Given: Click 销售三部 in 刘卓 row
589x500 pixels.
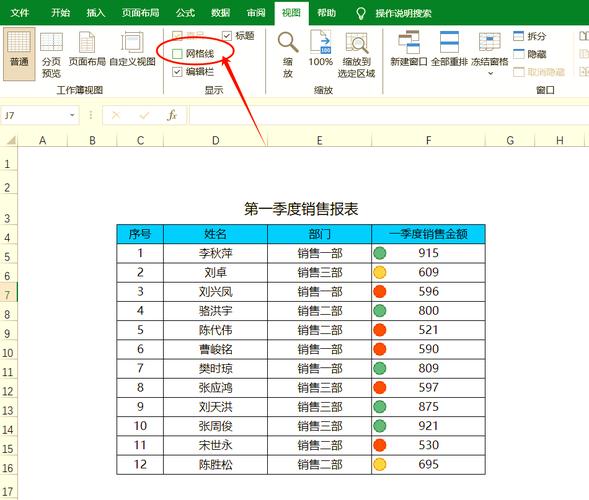Looking at the screenshot, I should 319,272.
